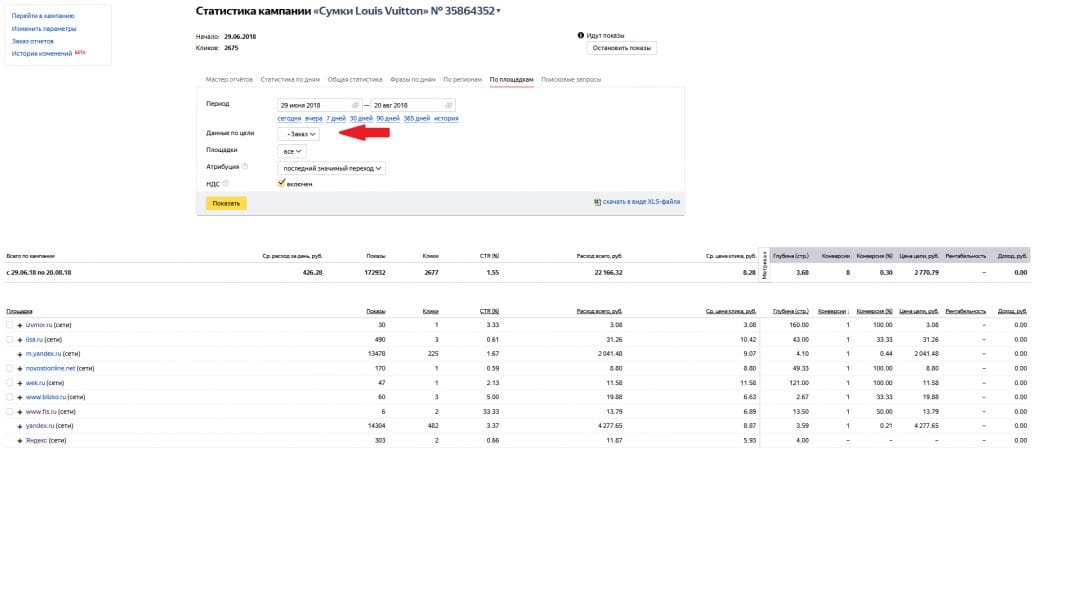The width and height of the screenshot is (1080, 608).
Task: Open the Данные по цели dropdown
Action: click(298, 134)
